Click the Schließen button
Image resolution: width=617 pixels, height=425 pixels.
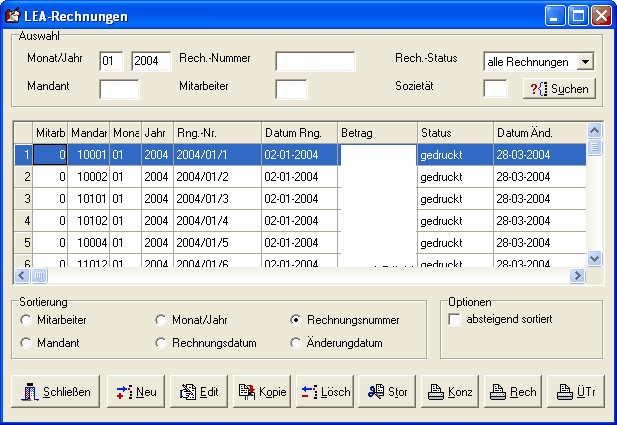(x=55, y=392)
